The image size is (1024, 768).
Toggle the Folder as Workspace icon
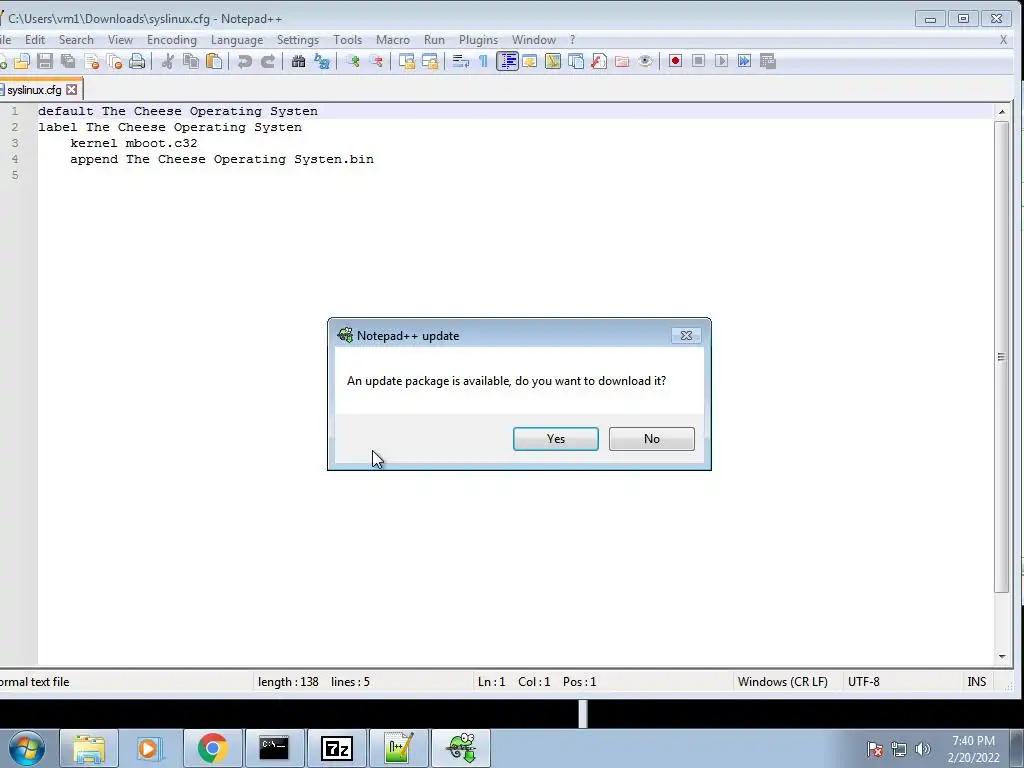point(622,61)
